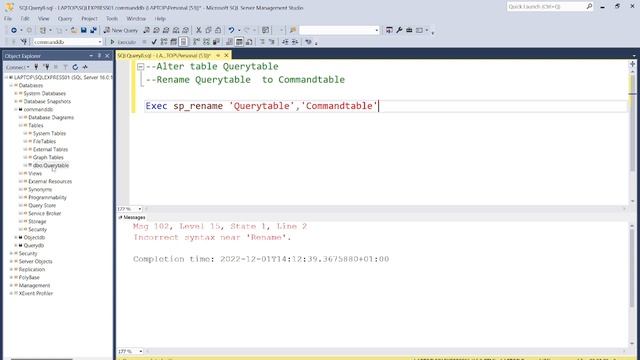The height and width of the screenshot is (360, 640).
Task: Click the Query Options icon
Action: click(x=173, y=42)
